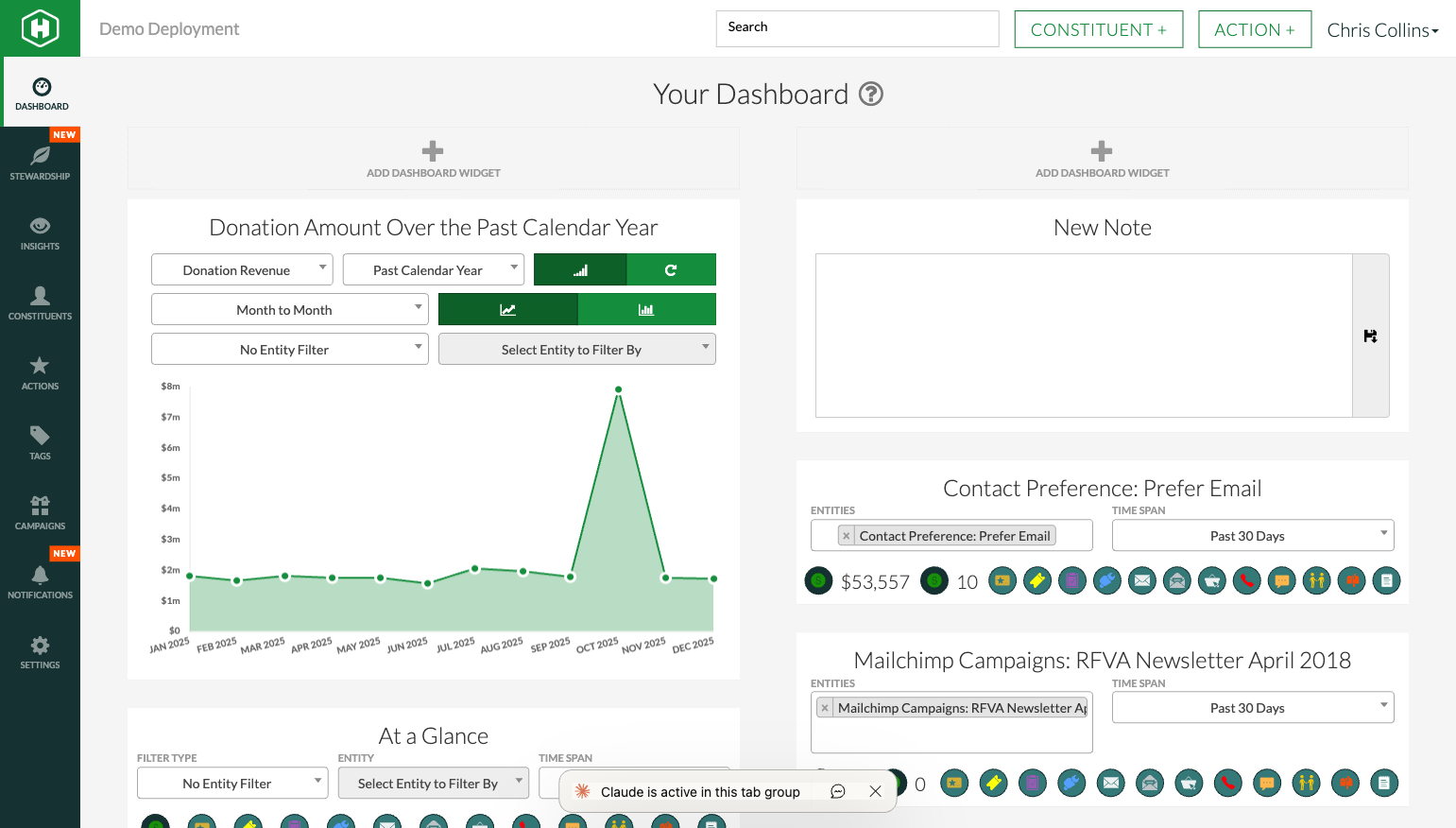The height and width of the screenshot is (828, 1456).
Task: Click the shopping basket icon in Prefer Email widget
Action: (1211, 580)
